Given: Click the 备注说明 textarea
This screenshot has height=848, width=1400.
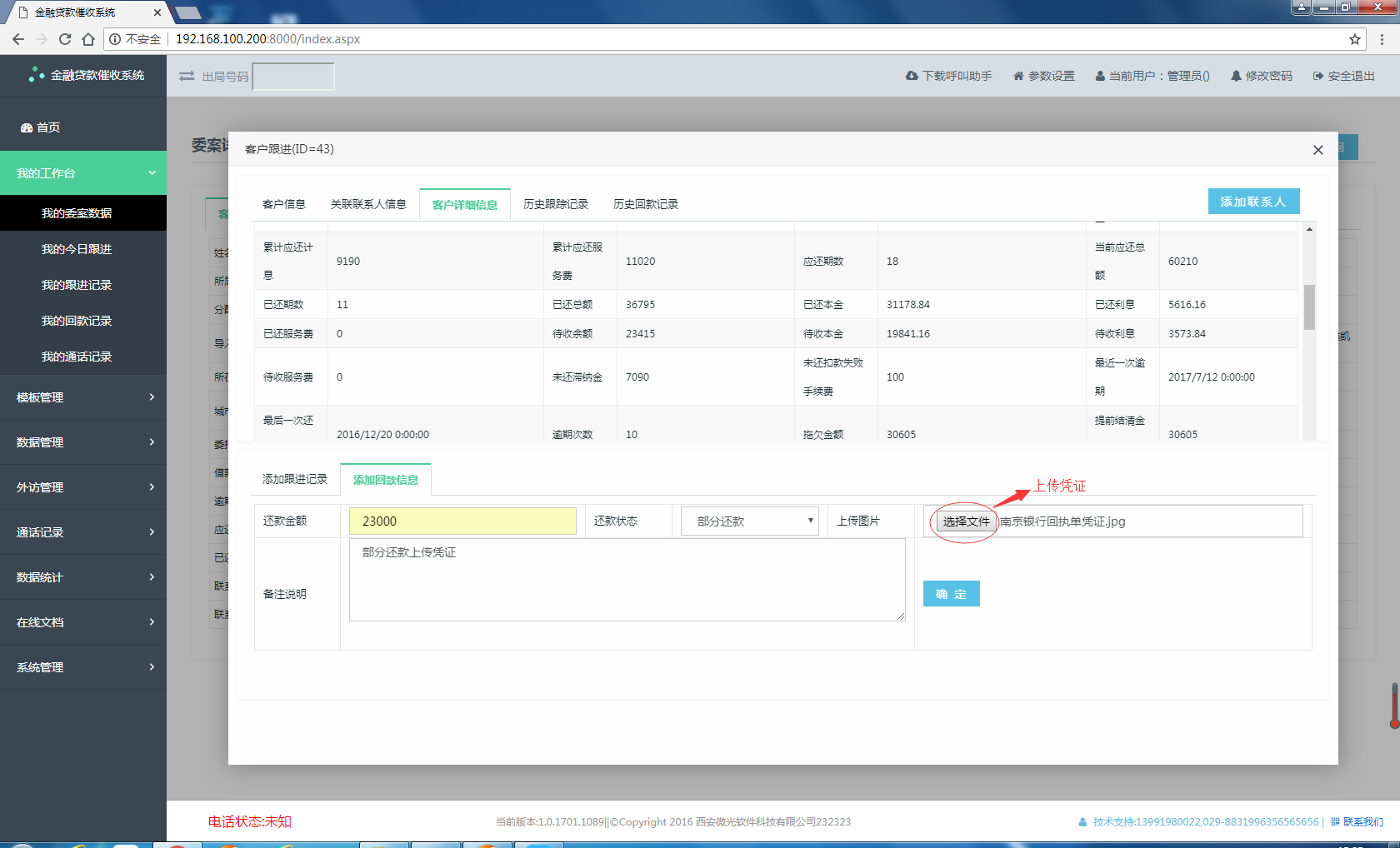Looking at the screenshot, I should click(627, 580).
